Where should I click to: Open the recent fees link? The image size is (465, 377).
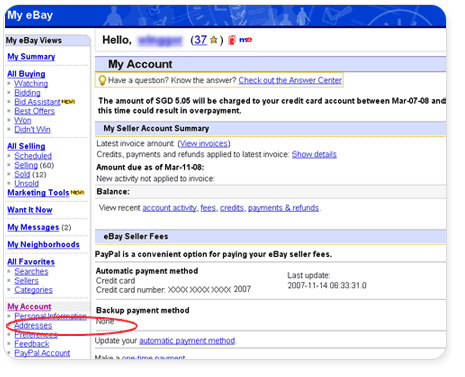(x=208, y=208)
